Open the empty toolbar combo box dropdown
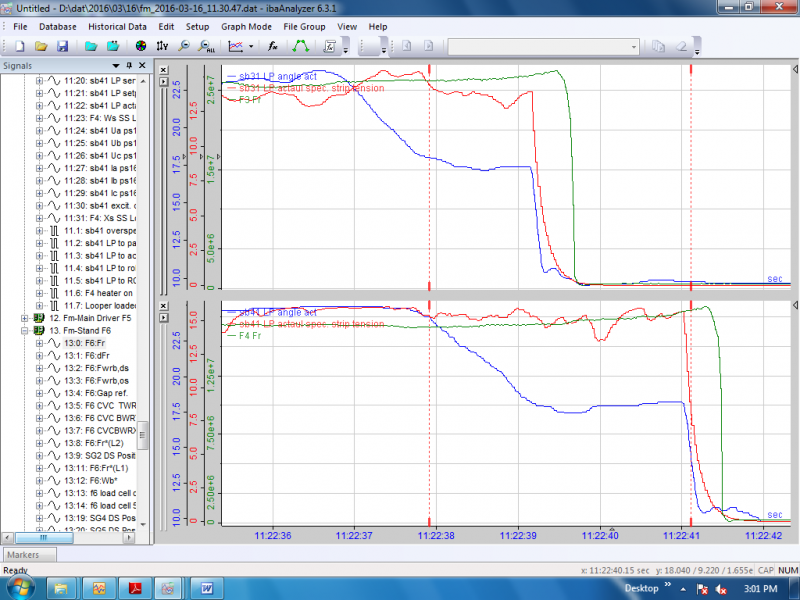 (634, 46)
